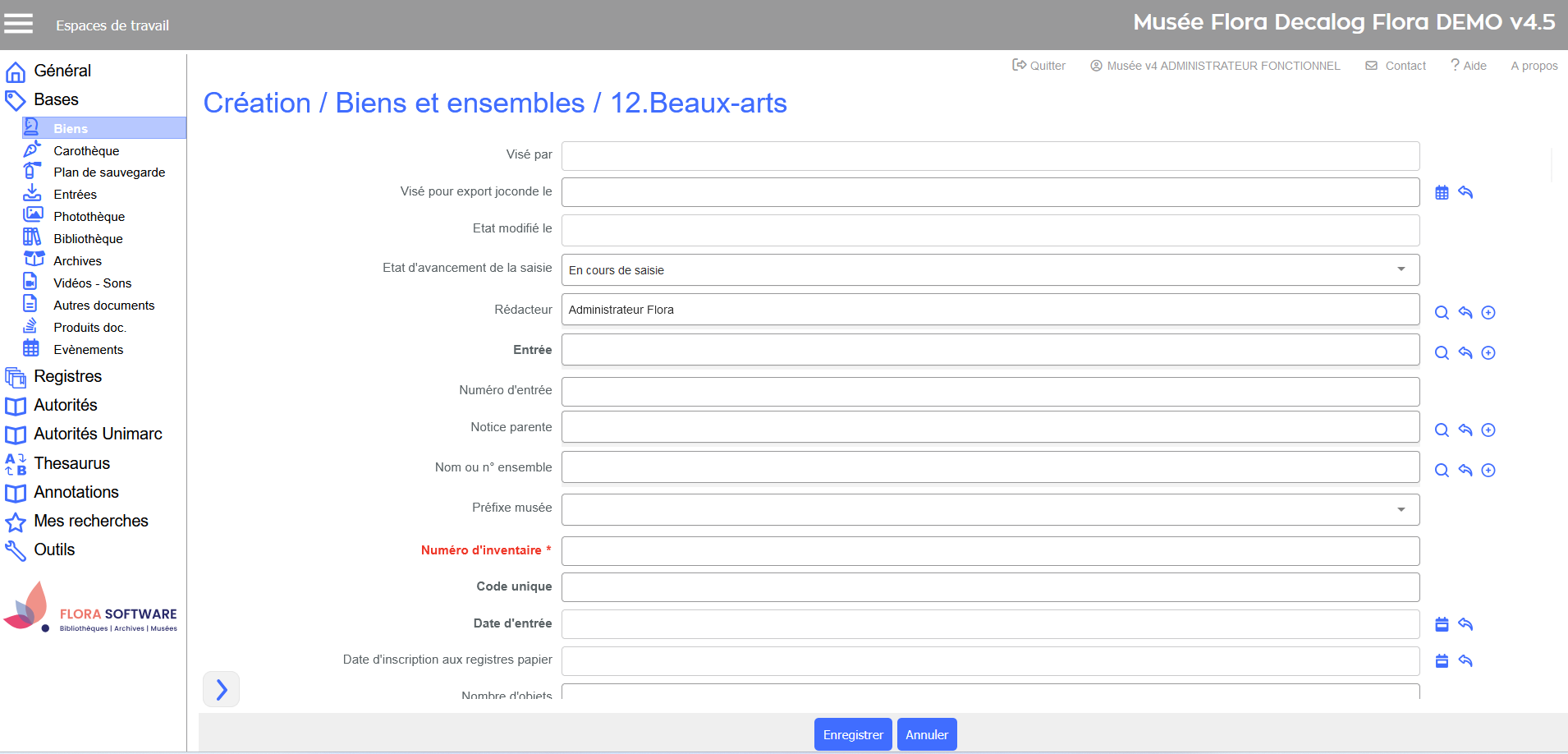Clear Notice parente with the undo arrow
The image size is (1568, 754).
point(1465,430)
